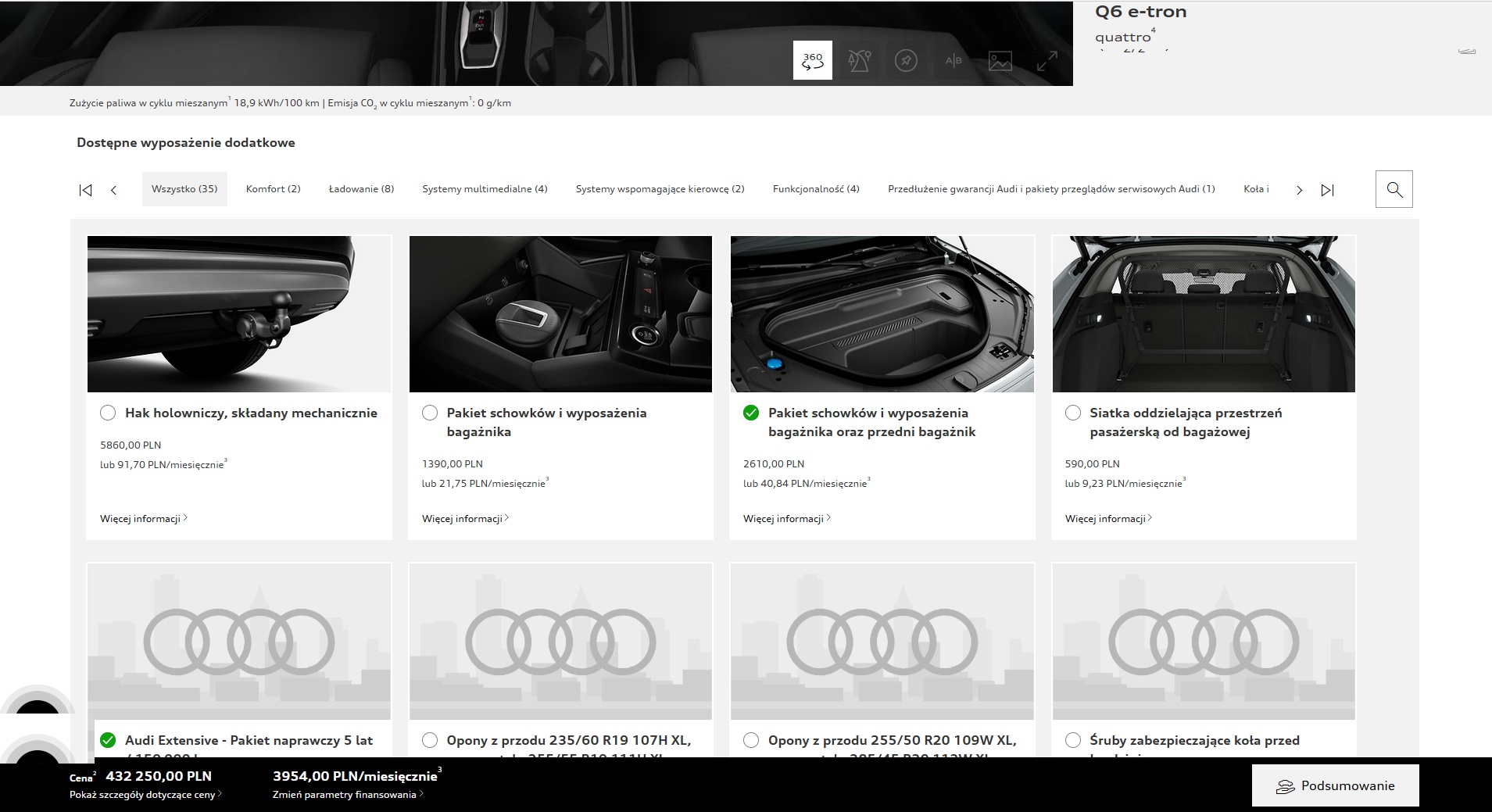Activate the 360 degree view icon
The width and height of the screenshot is (1492, 812).
pyautogui.click(x=813, y=60)
